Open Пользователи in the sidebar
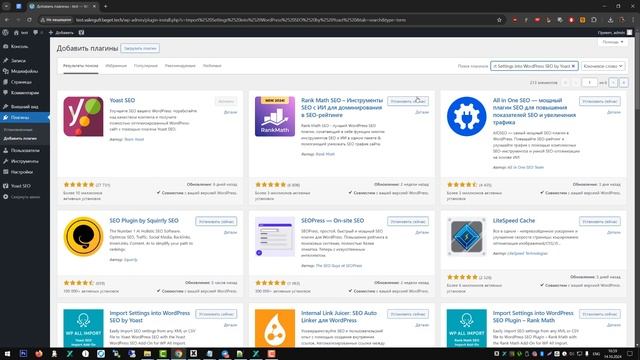Image resolution: width=640 pixels, height=360 pixels. pos(24,150)
